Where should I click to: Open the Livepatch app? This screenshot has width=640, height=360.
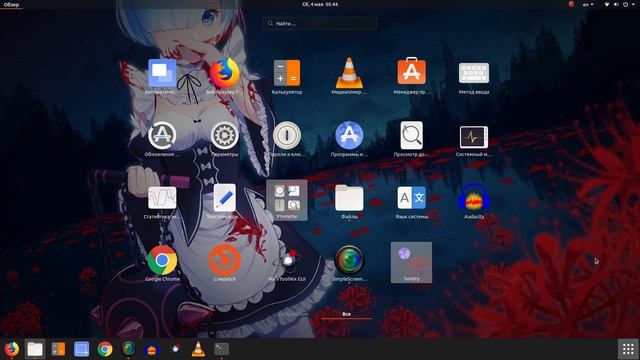[224, 260]
